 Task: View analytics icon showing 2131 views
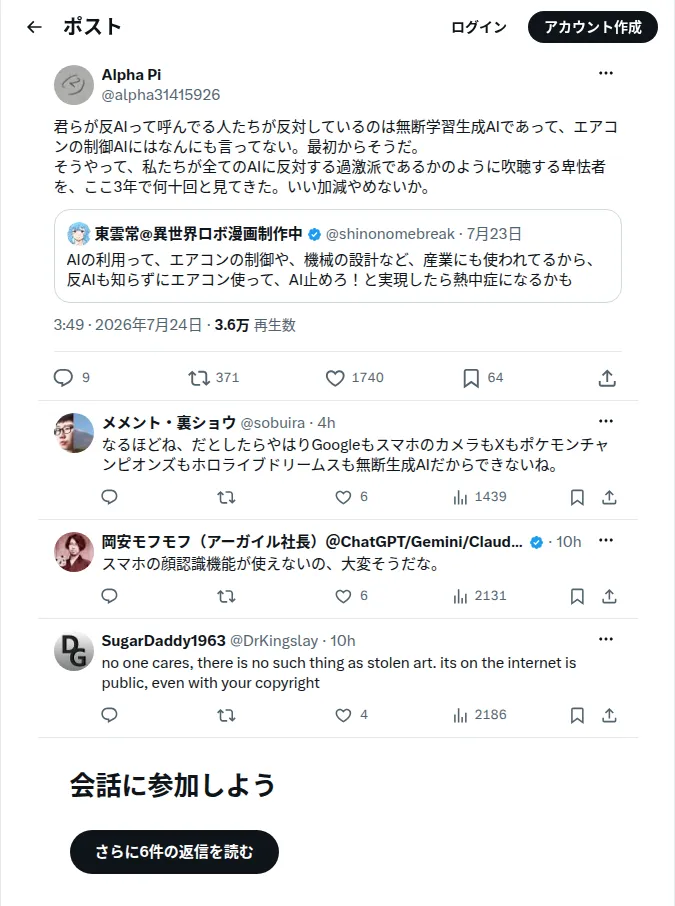click(460, 596)
